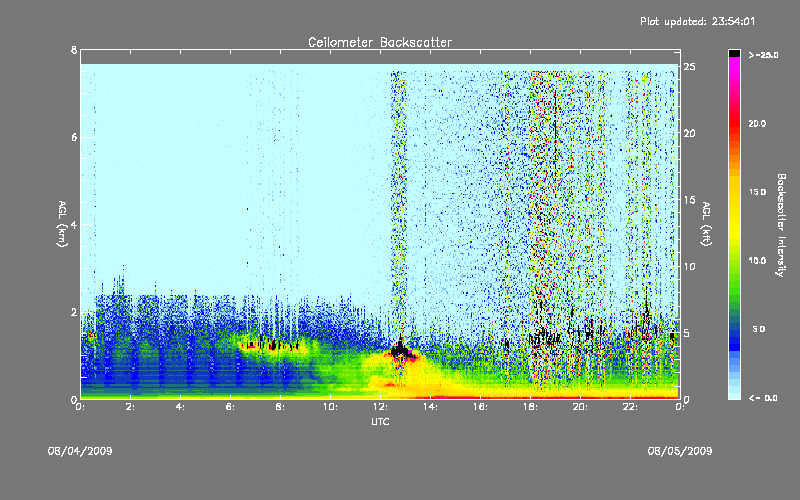Click the black cloud blob near 13 UTC

point(401,350)
